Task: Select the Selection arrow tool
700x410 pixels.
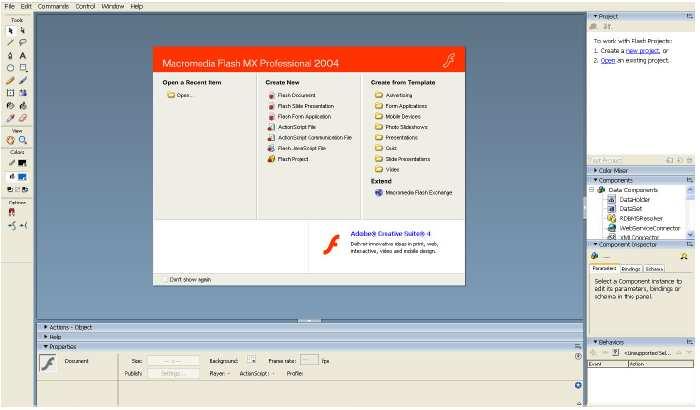Action: tap(11, 30)
